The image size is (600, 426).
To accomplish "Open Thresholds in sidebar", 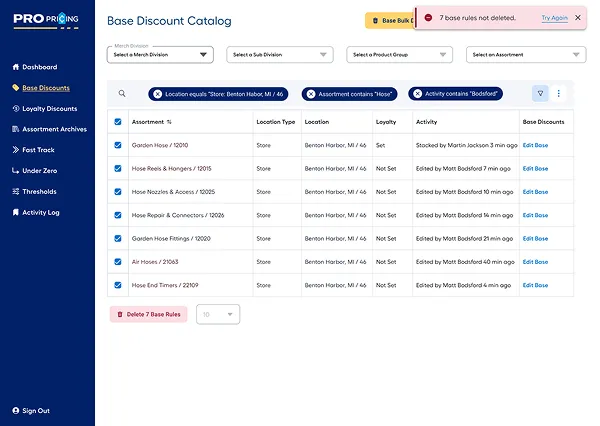I will (x=39, y=191).
